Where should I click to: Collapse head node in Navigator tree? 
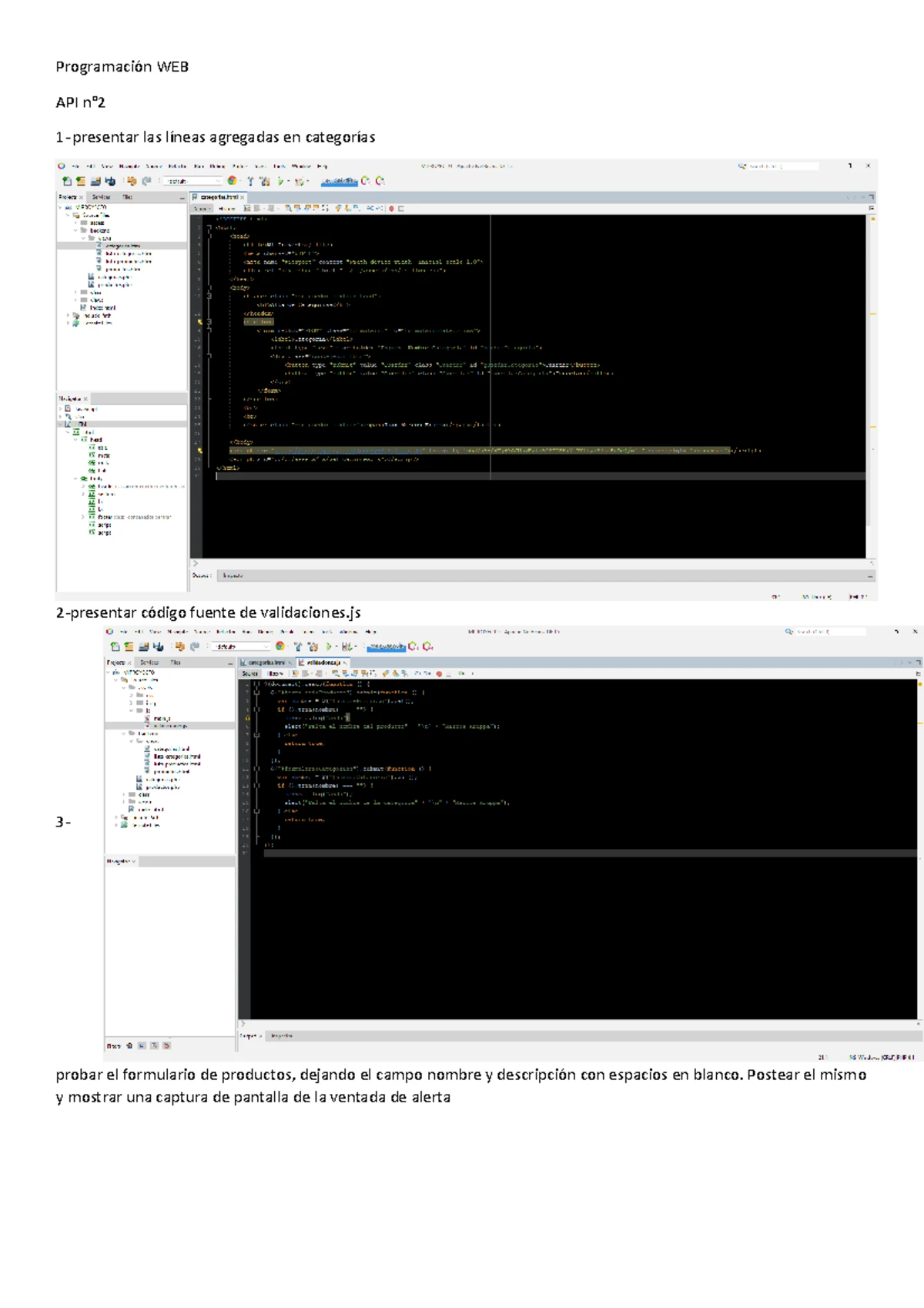pyautogui.click(x=75, y=439)
